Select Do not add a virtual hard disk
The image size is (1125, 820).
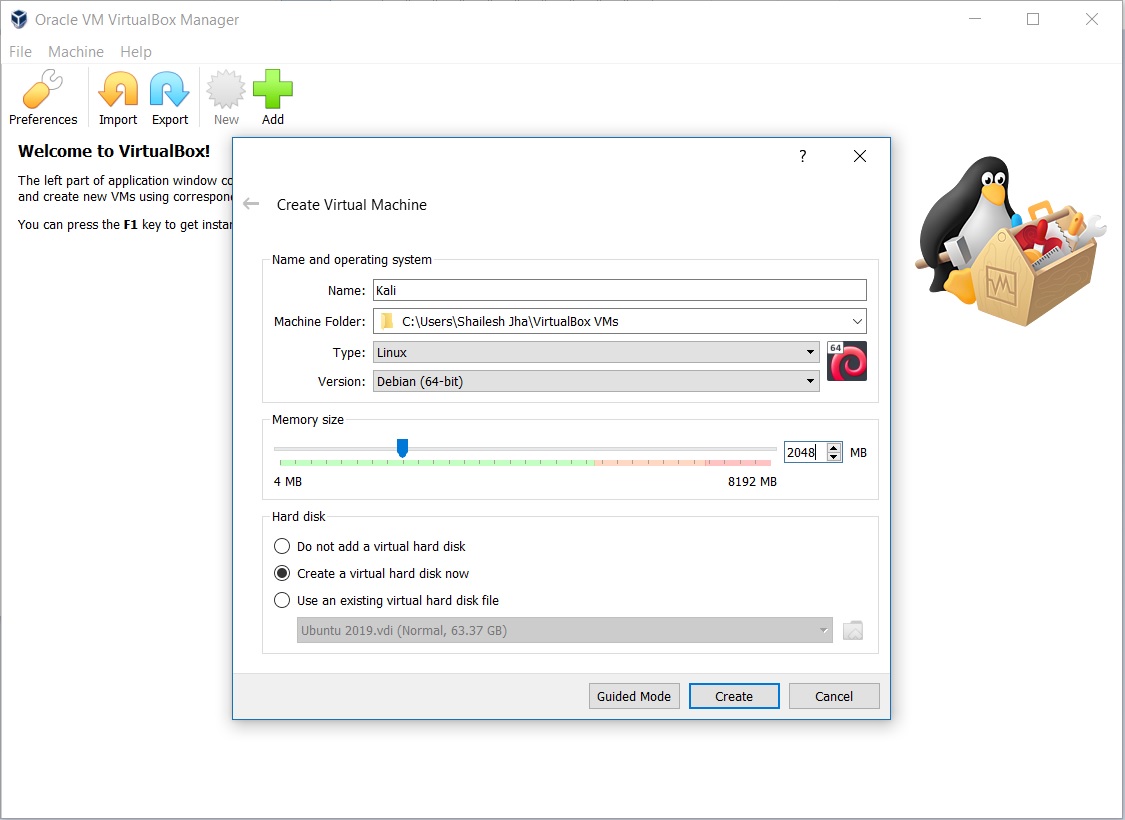(369, 547)
